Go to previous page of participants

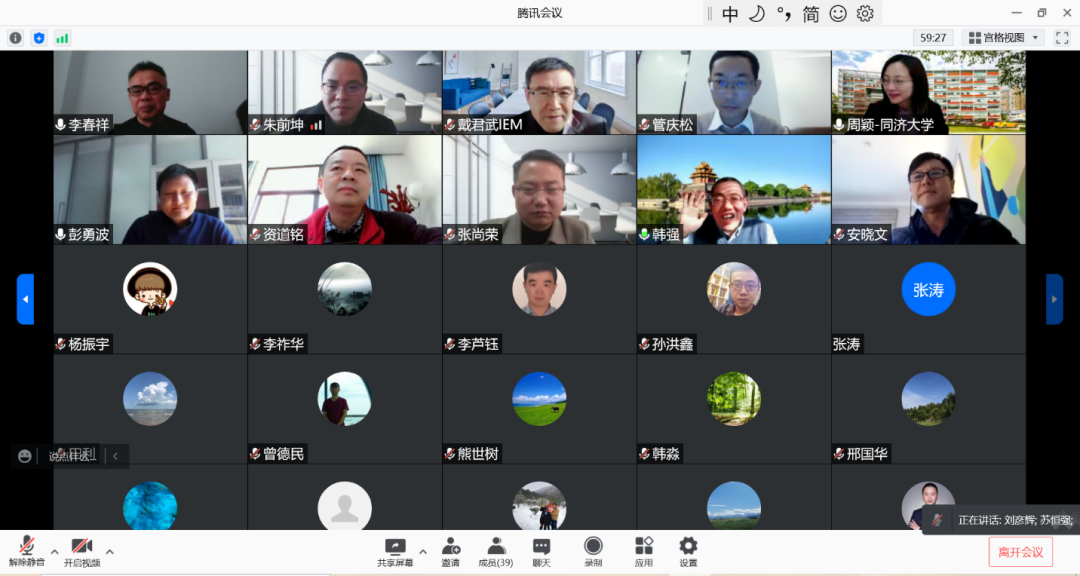tap(25, 299)
